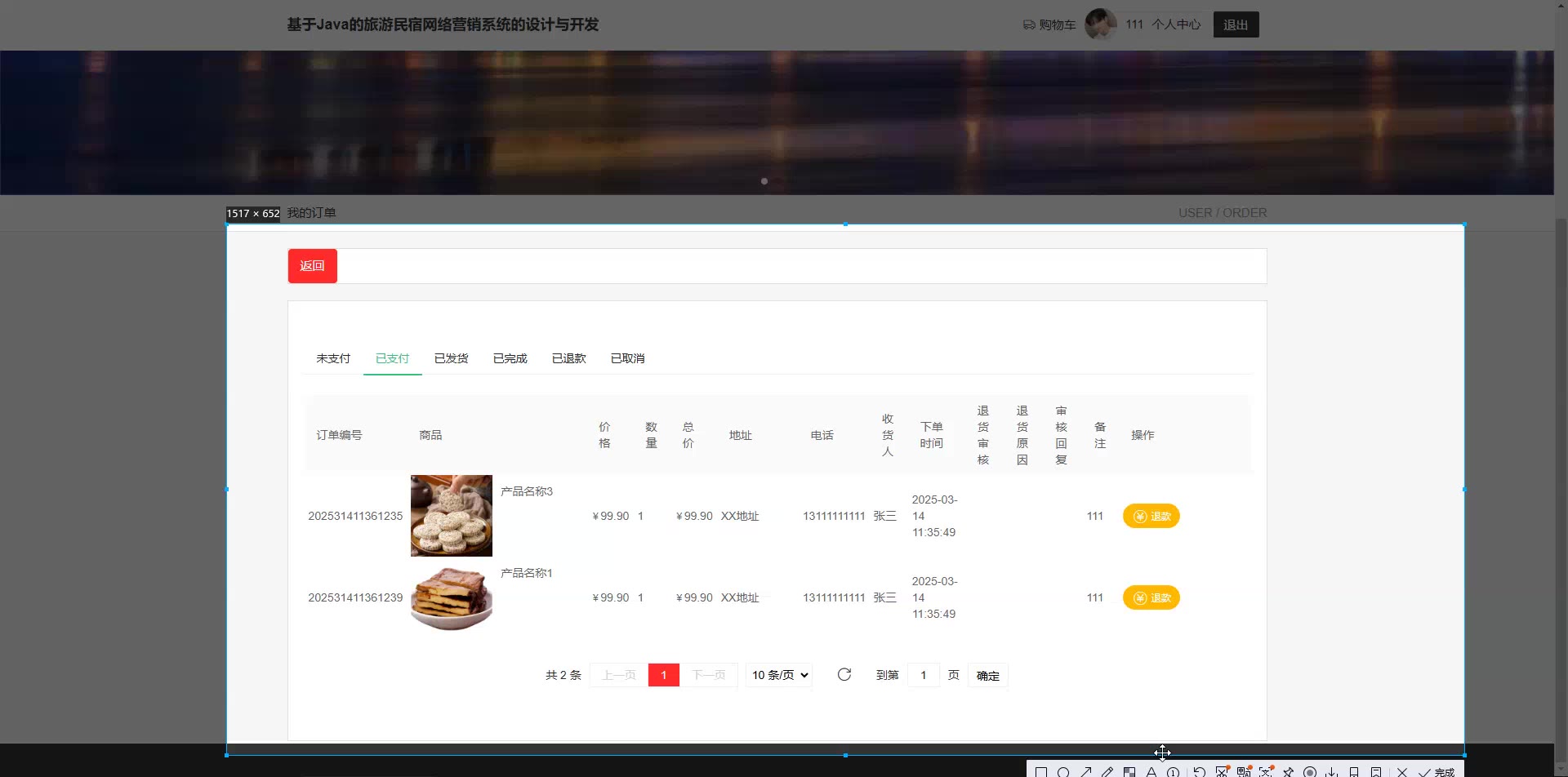The height and width of the screenshot is (777, 1568).
Task: Select the 已支付 tab
Action: (x=392, y=358)
